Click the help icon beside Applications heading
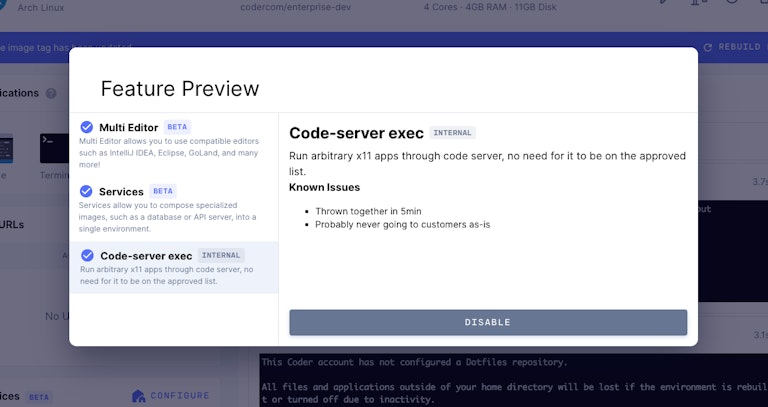 pos(51,93)
